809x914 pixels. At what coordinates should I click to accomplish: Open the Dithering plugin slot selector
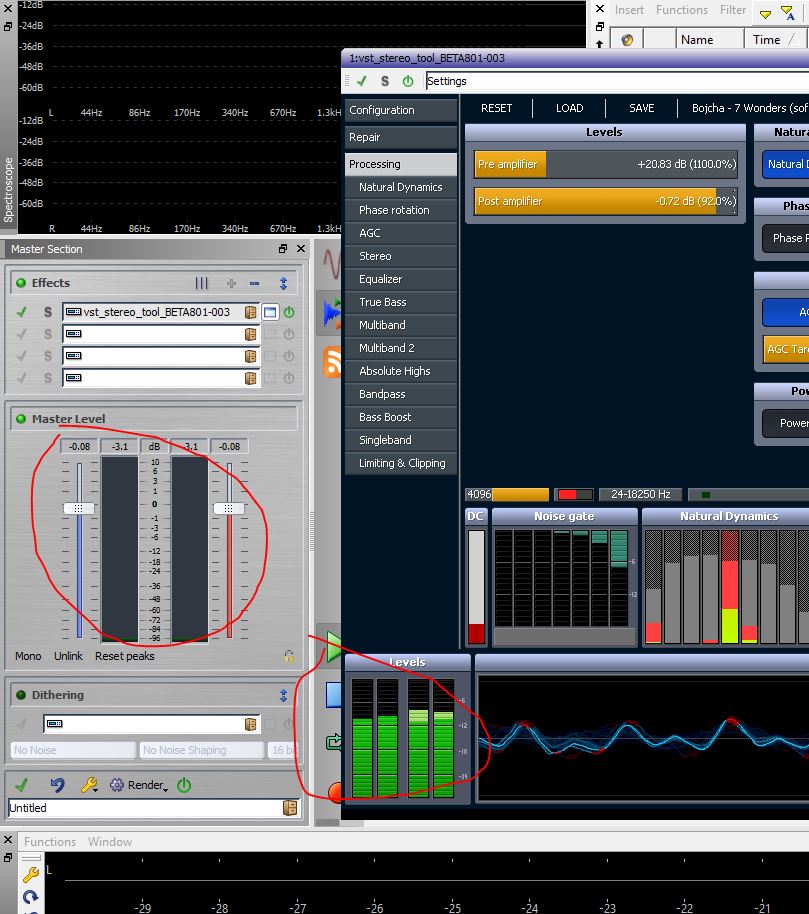[153, 724]
